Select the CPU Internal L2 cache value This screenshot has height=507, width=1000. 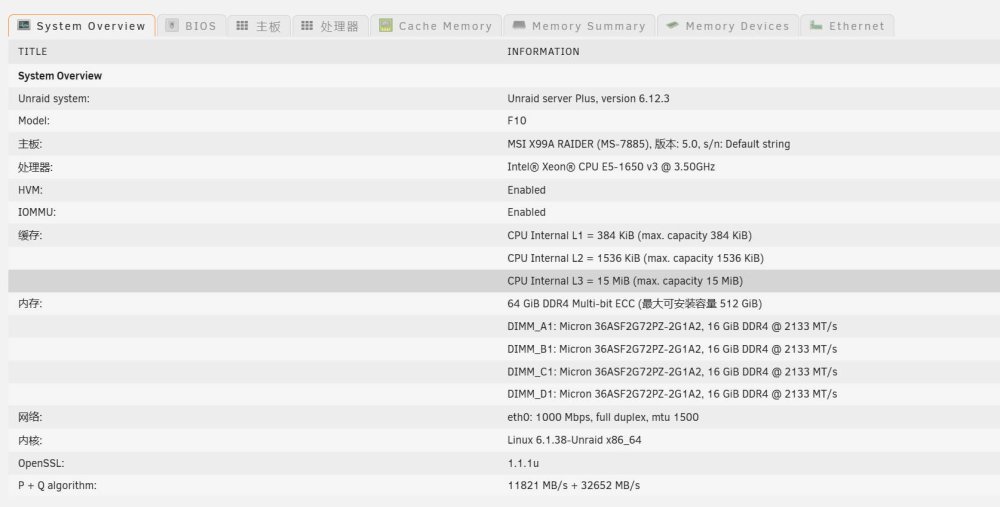tap(635, 258)
